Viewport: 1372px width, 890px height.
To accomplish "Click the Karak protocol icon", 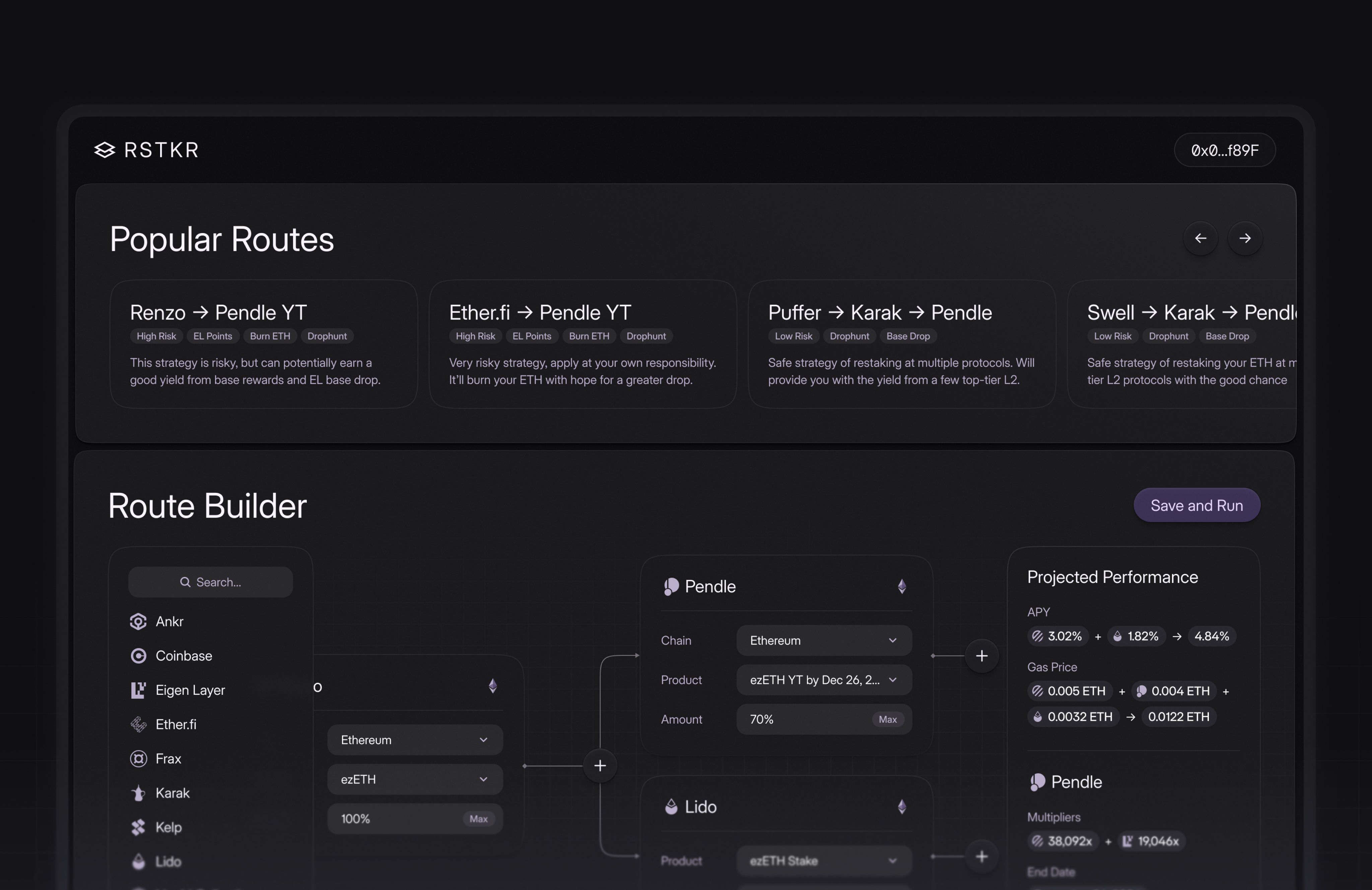I will tap(138, 793).
